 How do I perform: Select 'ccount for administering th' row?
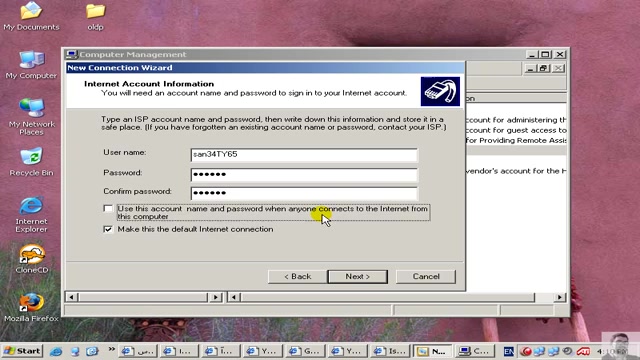point(516,120)
